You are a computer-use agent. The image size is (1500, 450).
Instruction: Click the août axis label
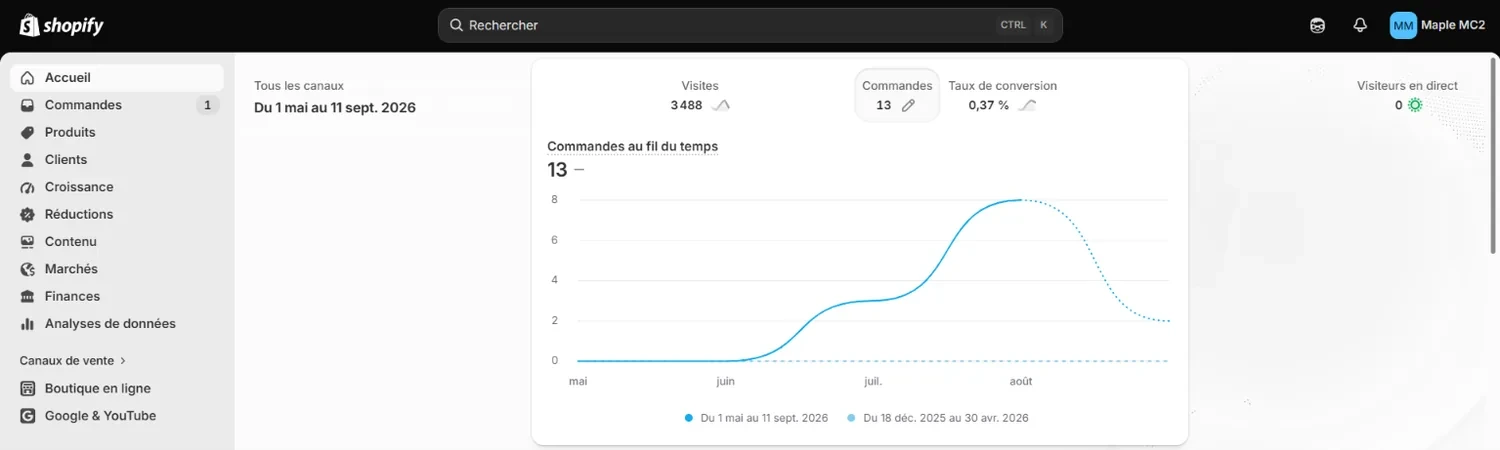[1021, 381]
